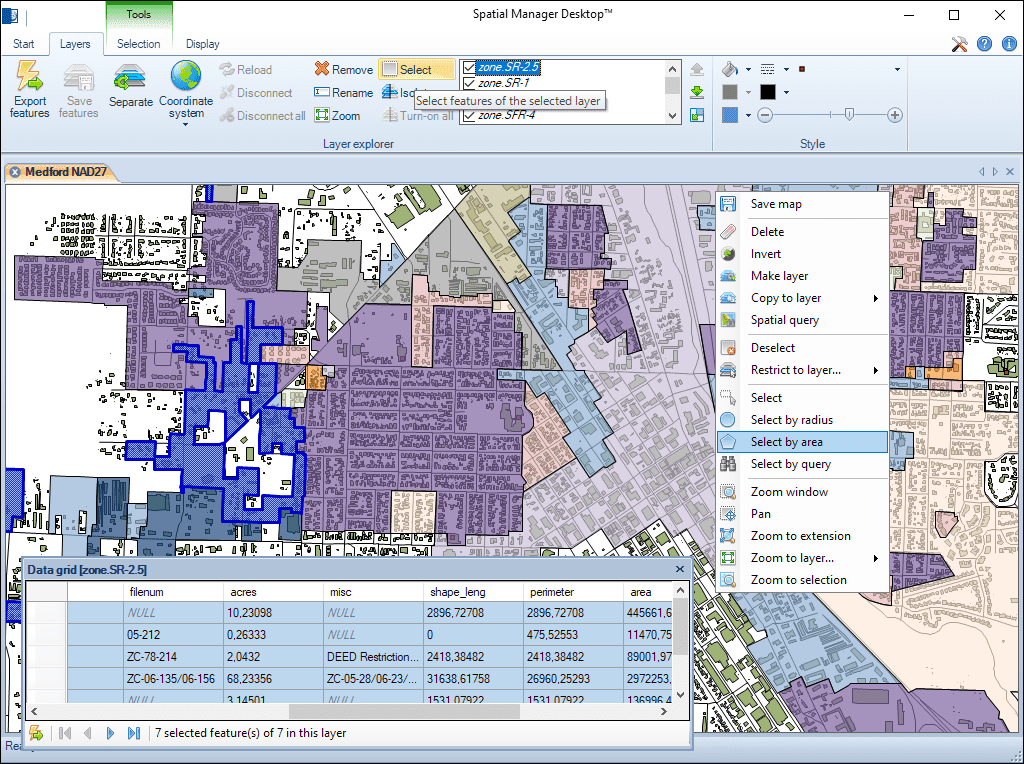Screen dimensions: 1024x764
Task: Jump to first record in Data grid
Action: [x=65, y=733]
